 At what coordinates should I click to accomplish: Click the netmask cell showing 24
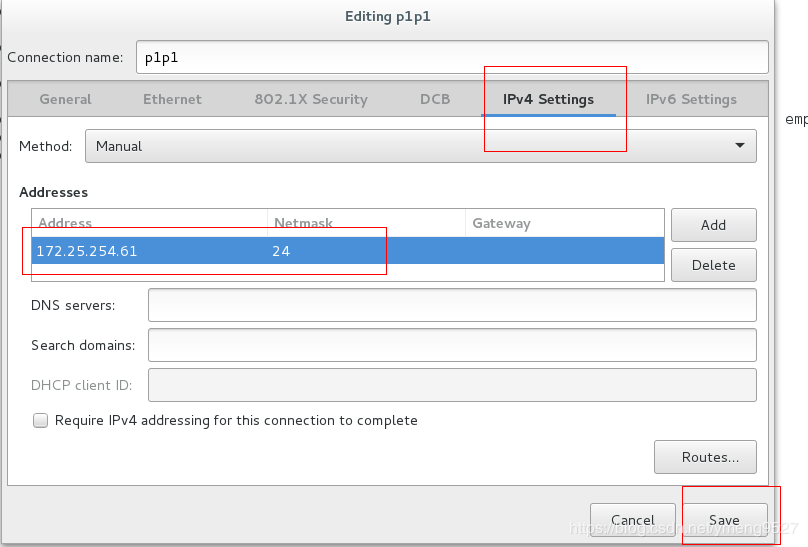[x=281, y=251]
